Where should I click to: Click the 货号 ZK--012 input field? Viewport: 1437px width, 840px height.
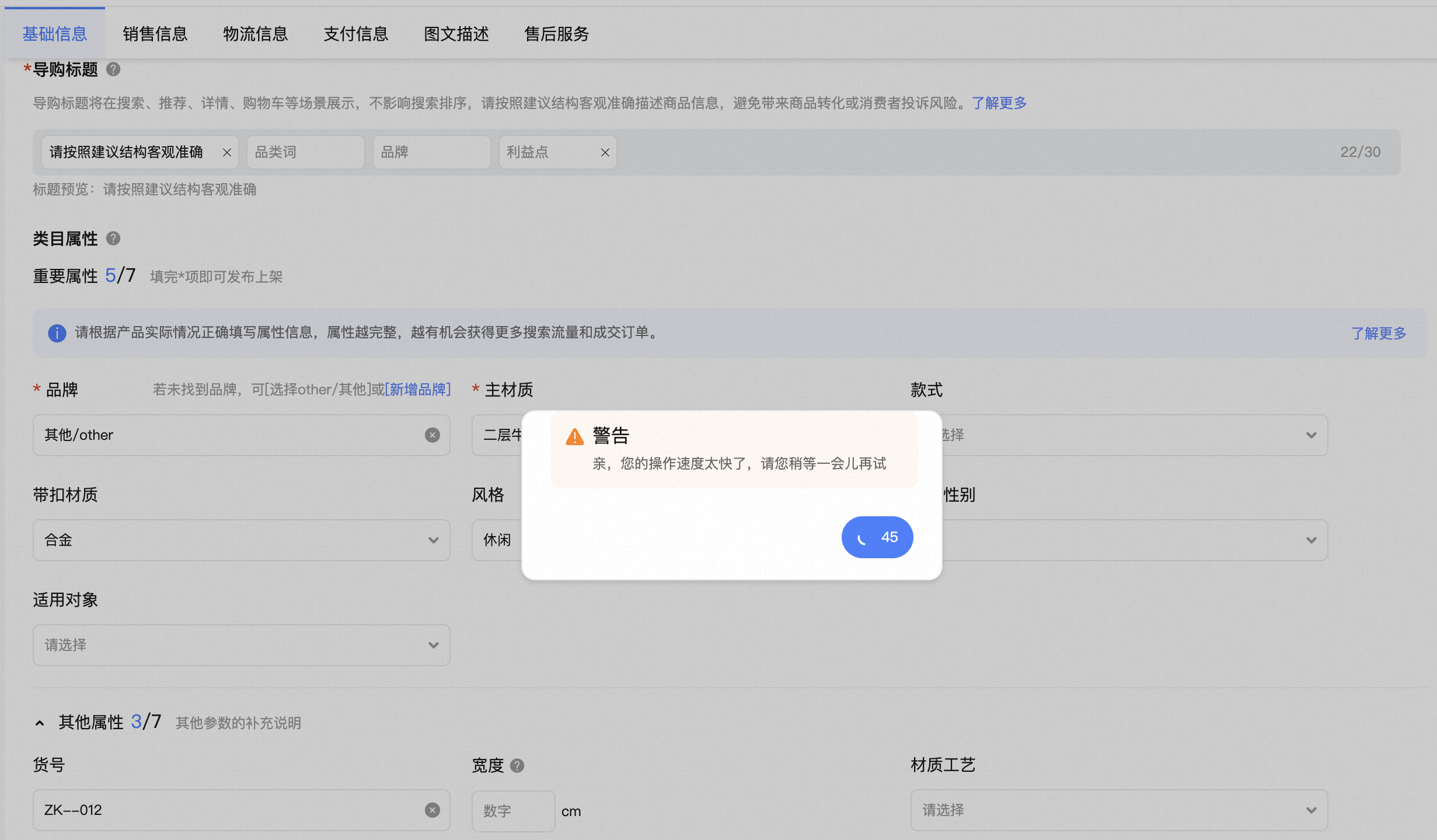click(242, 810)
